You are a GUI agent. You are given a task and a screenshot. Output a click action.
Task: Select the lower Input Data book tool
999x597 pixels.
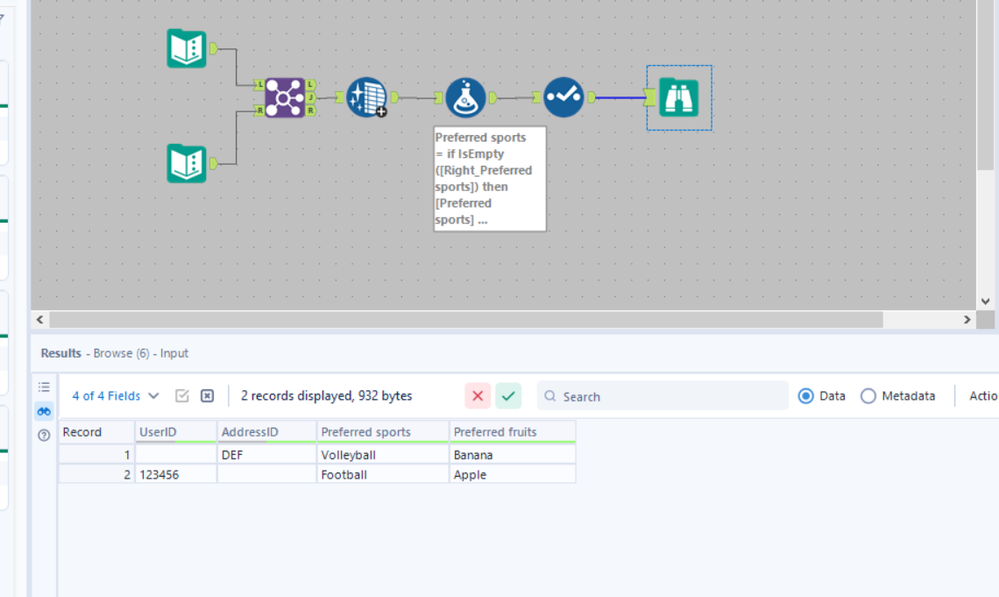click(x=187, y=164)
